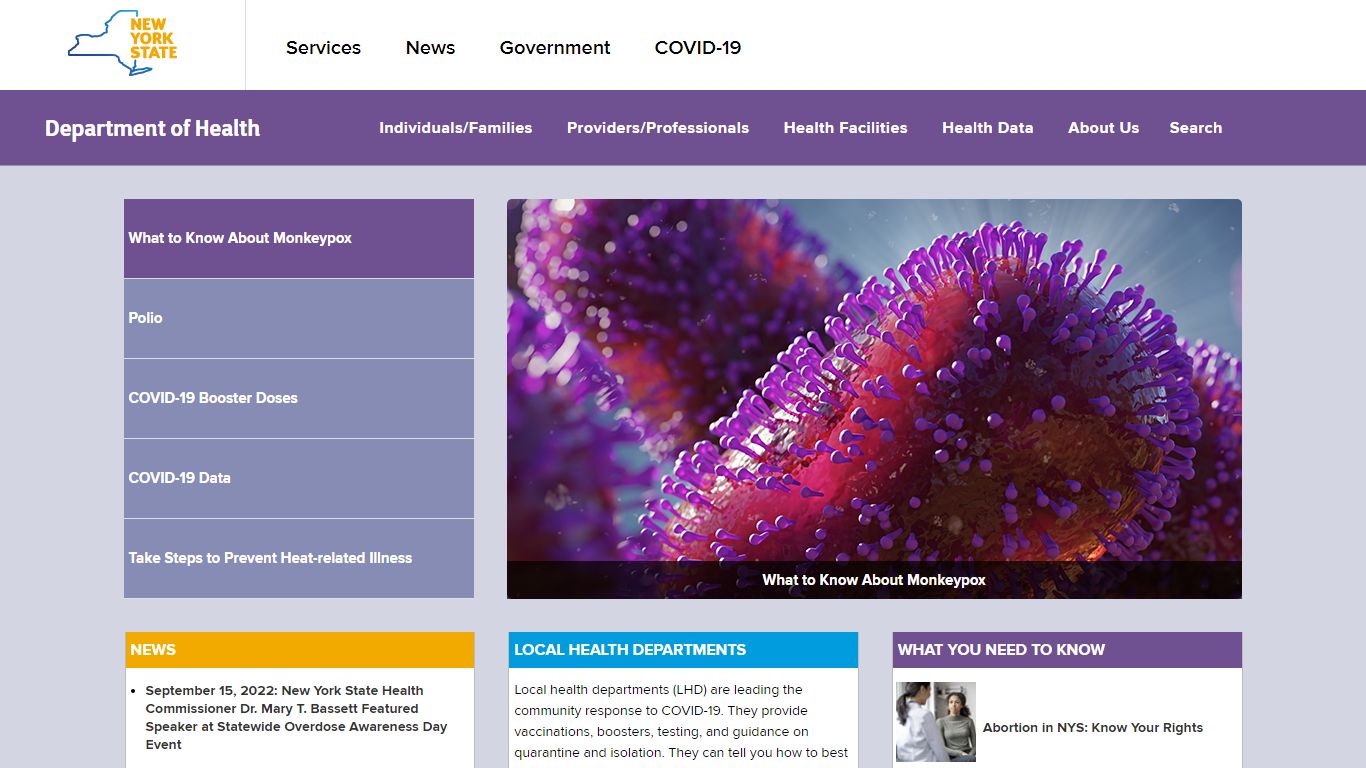Expand the Health Facilities menu
Viewport: 1366px width, 768px height.
pyautogui.click(x=845, y=128)
